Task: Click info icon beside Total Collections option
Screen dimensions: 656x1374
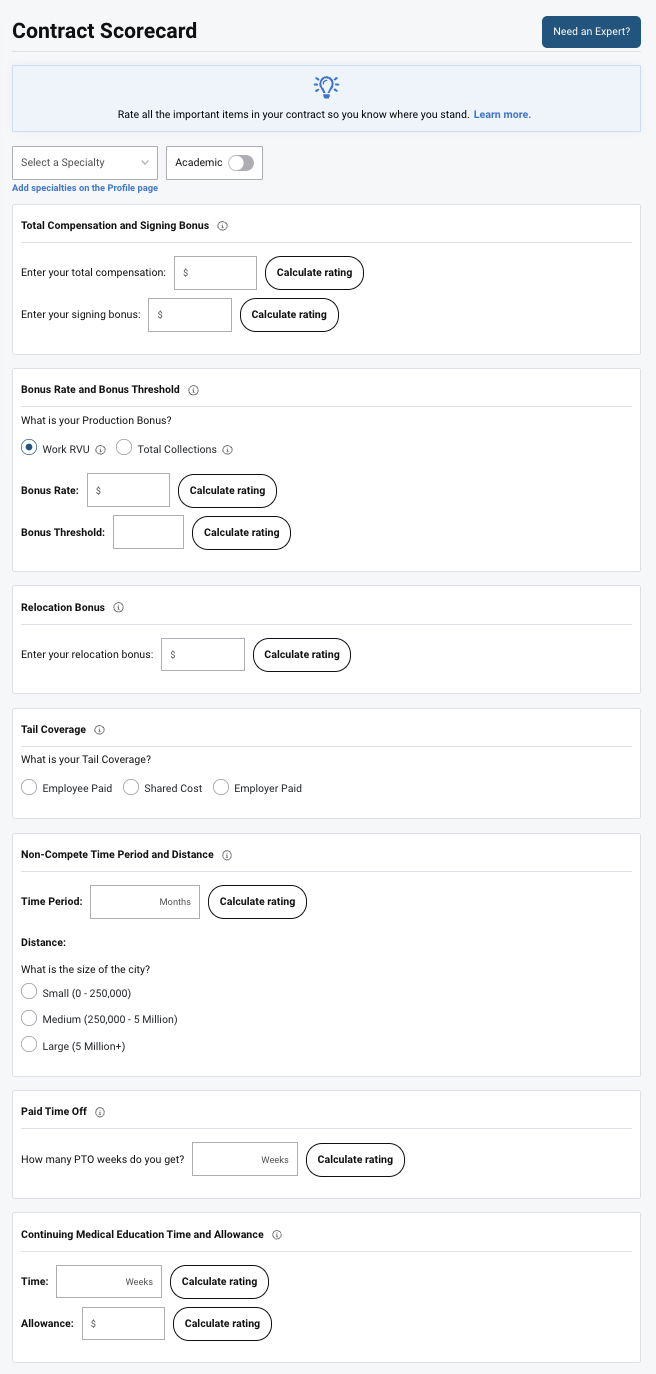Action: [x=228, y=450]
